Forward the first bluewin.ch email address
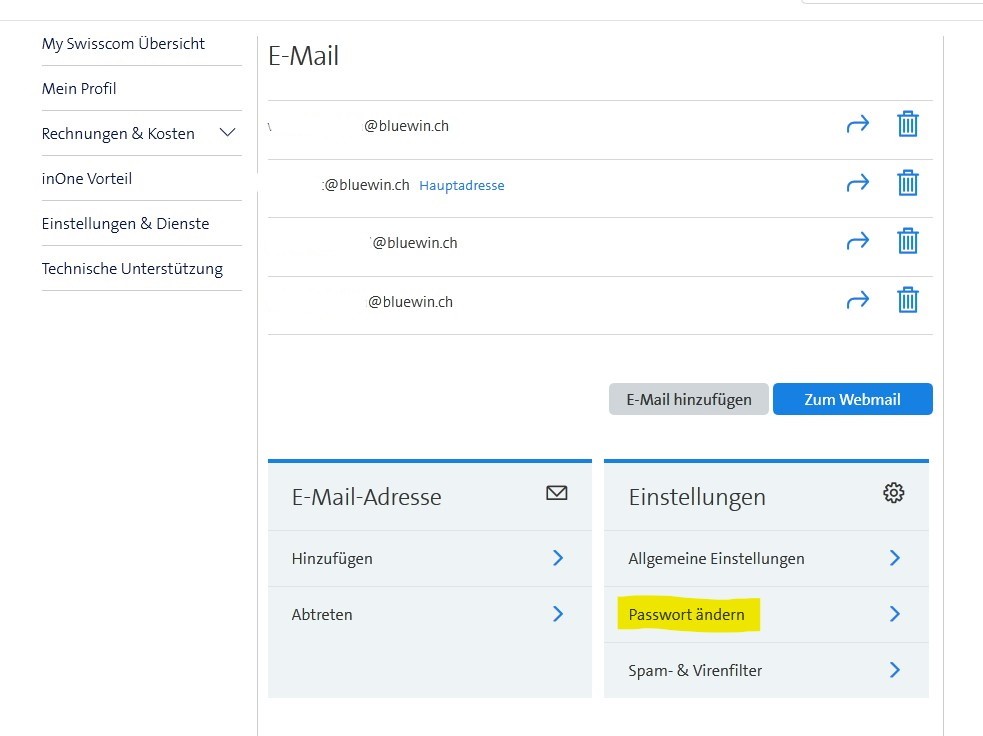Screen dimensions: 983x736 pos(858,124)
